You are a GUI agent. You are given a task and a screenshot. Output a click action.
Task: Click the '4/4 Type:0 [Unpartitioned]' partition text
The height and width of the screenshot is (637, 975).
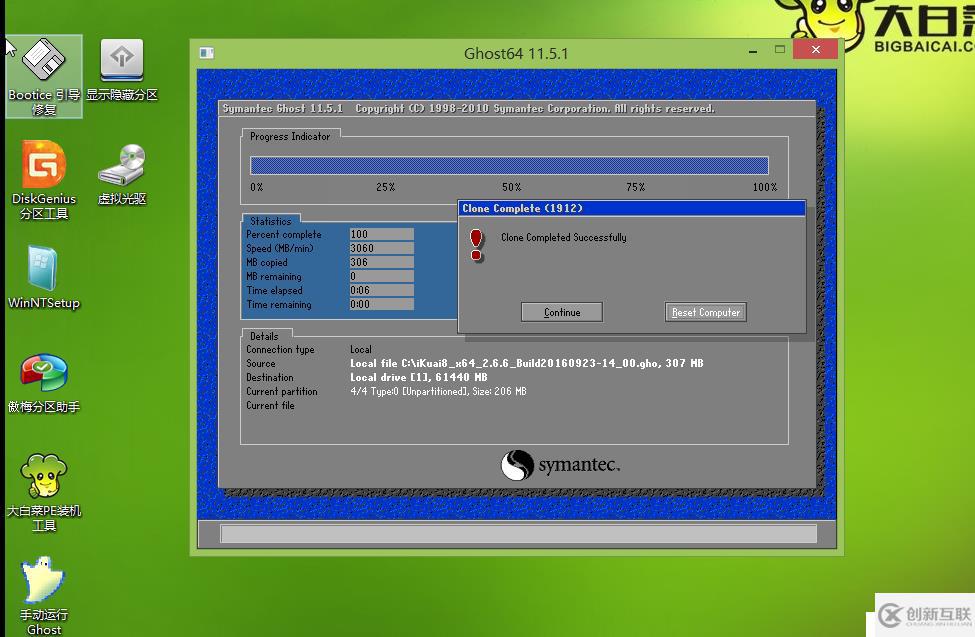(x=438, y=391)
